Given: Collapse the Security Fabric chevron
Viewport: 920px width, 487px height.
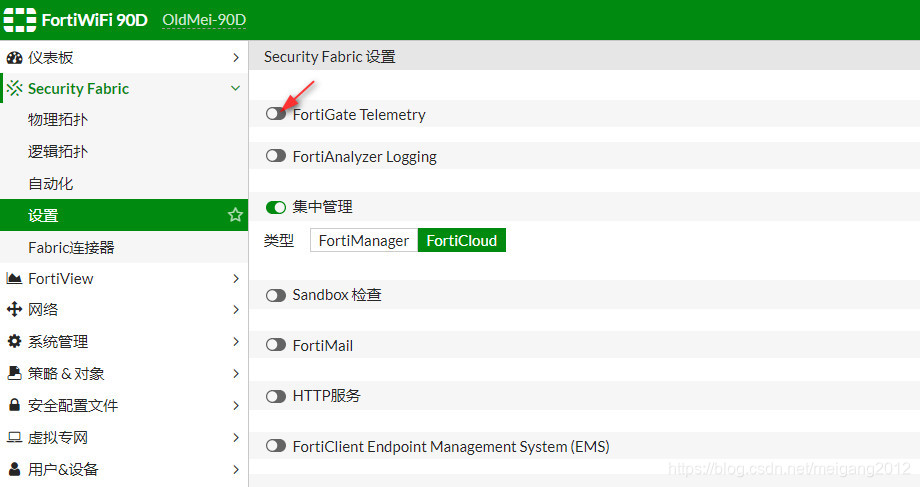Looking at the screenshot, I should pos(235,88).
